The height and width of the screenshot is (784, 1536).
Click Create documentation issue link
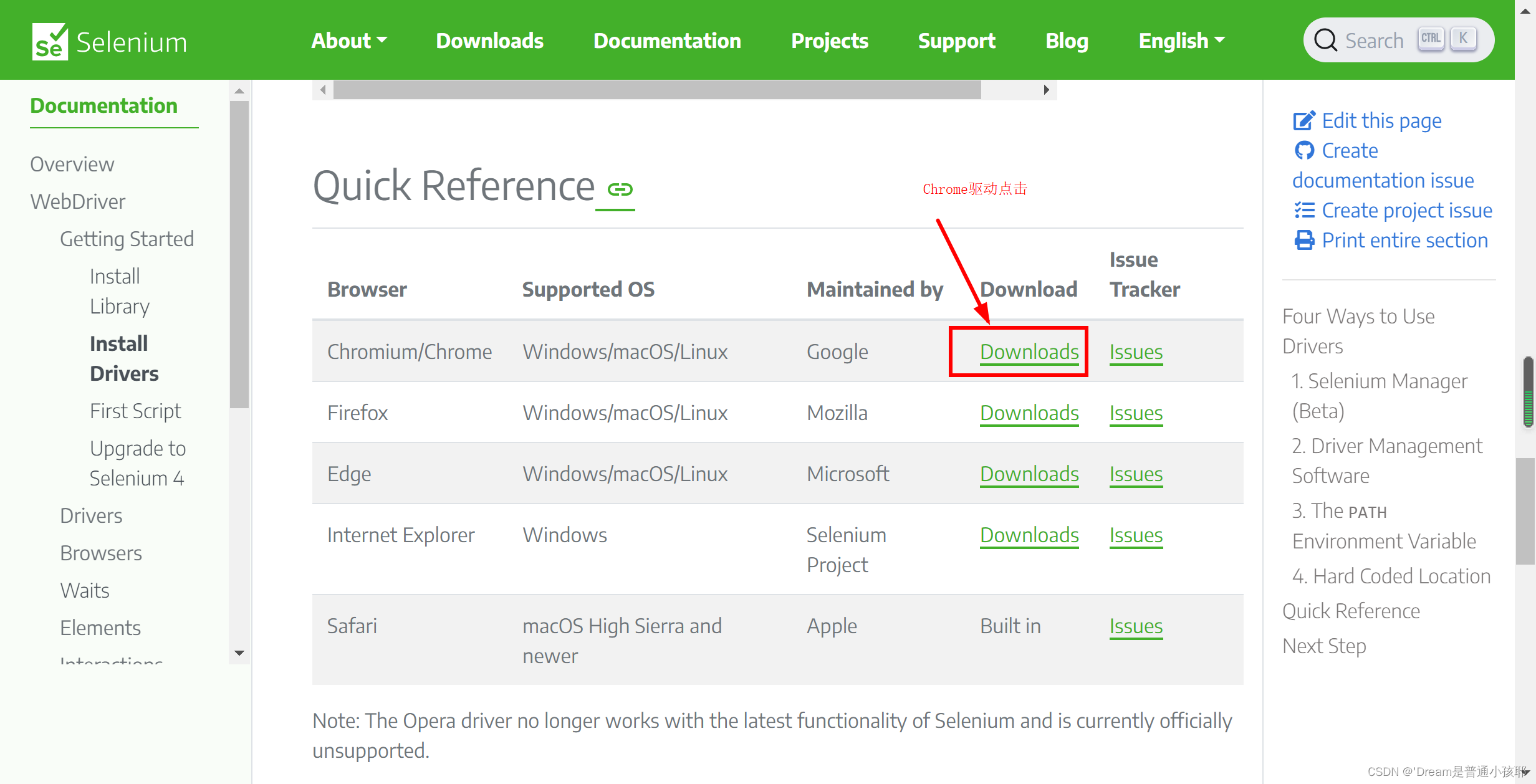tap(1383, 165)
